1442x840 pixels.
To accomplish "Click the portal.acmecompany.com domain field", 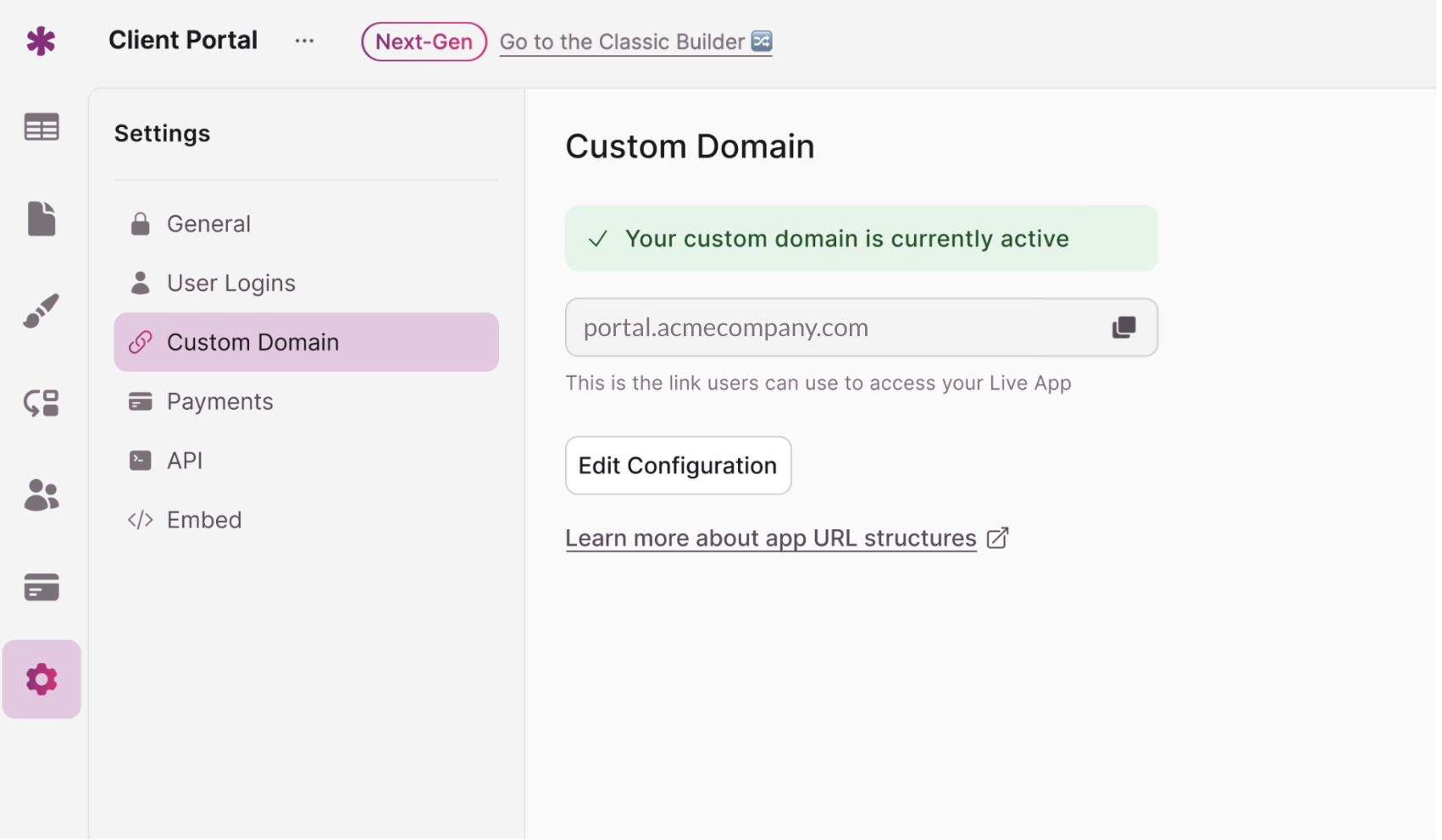I will point(830,328).
